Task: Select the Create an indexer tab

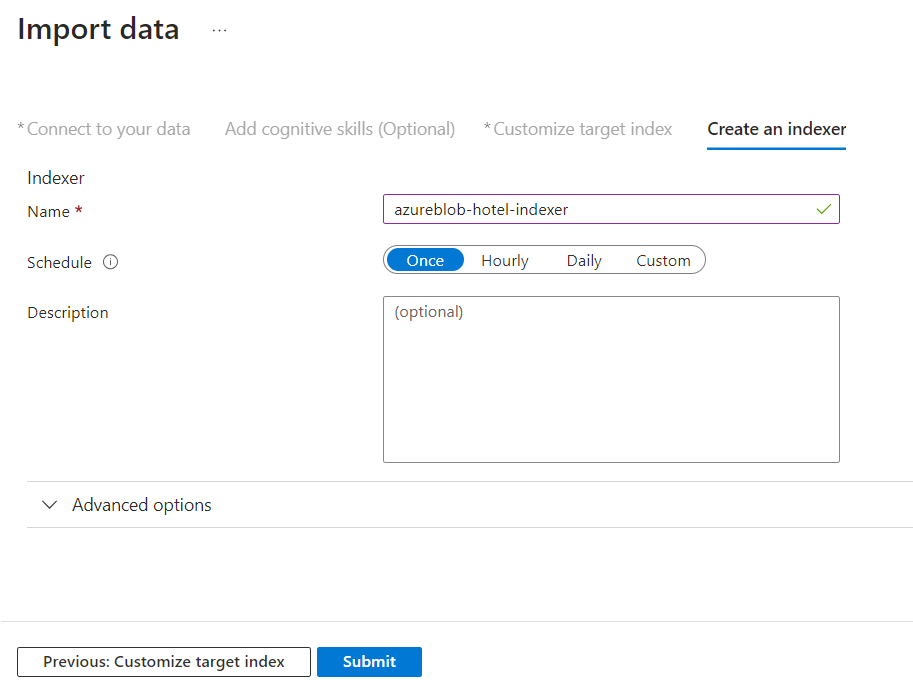Action: click(776, 129)
